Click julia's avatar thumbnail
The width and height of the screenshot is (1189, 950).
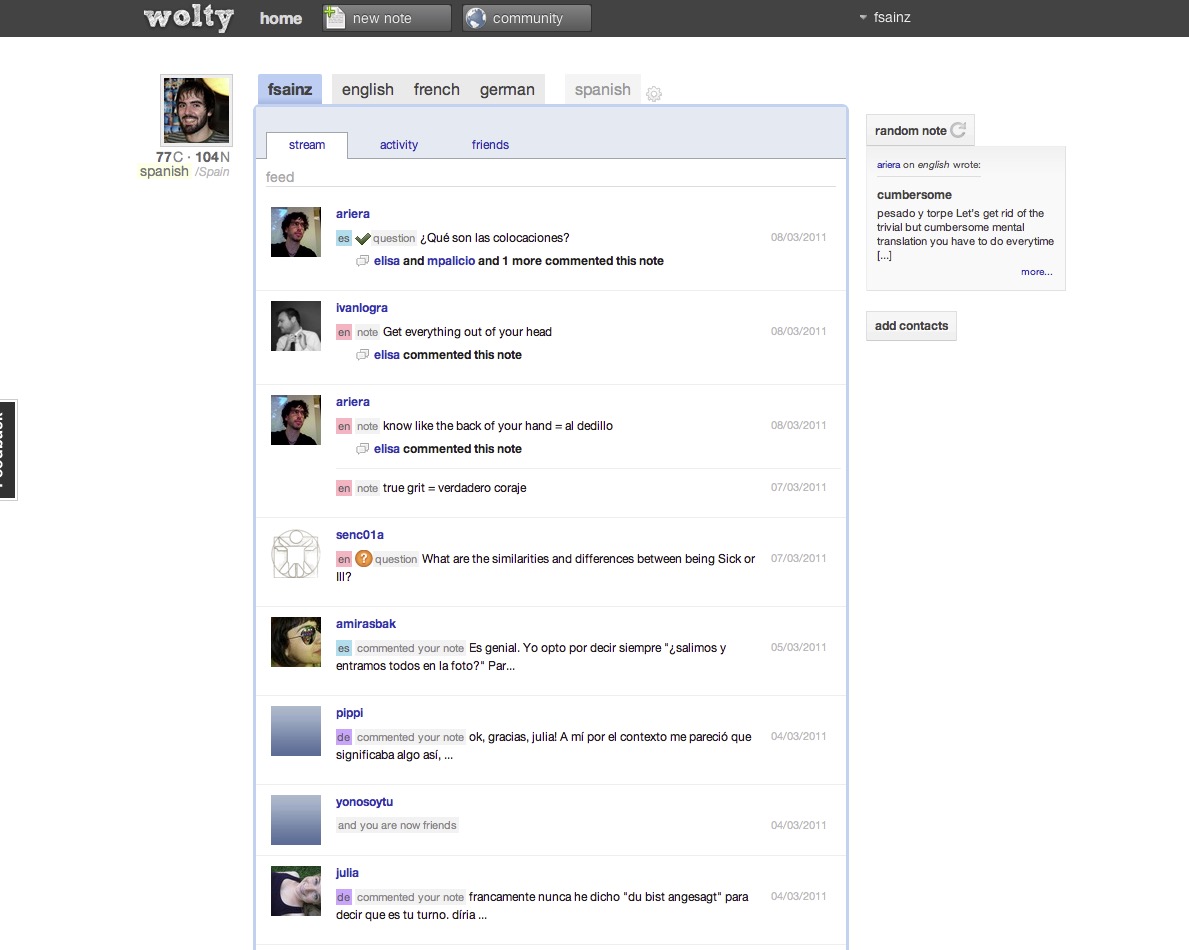click(296, 891)
